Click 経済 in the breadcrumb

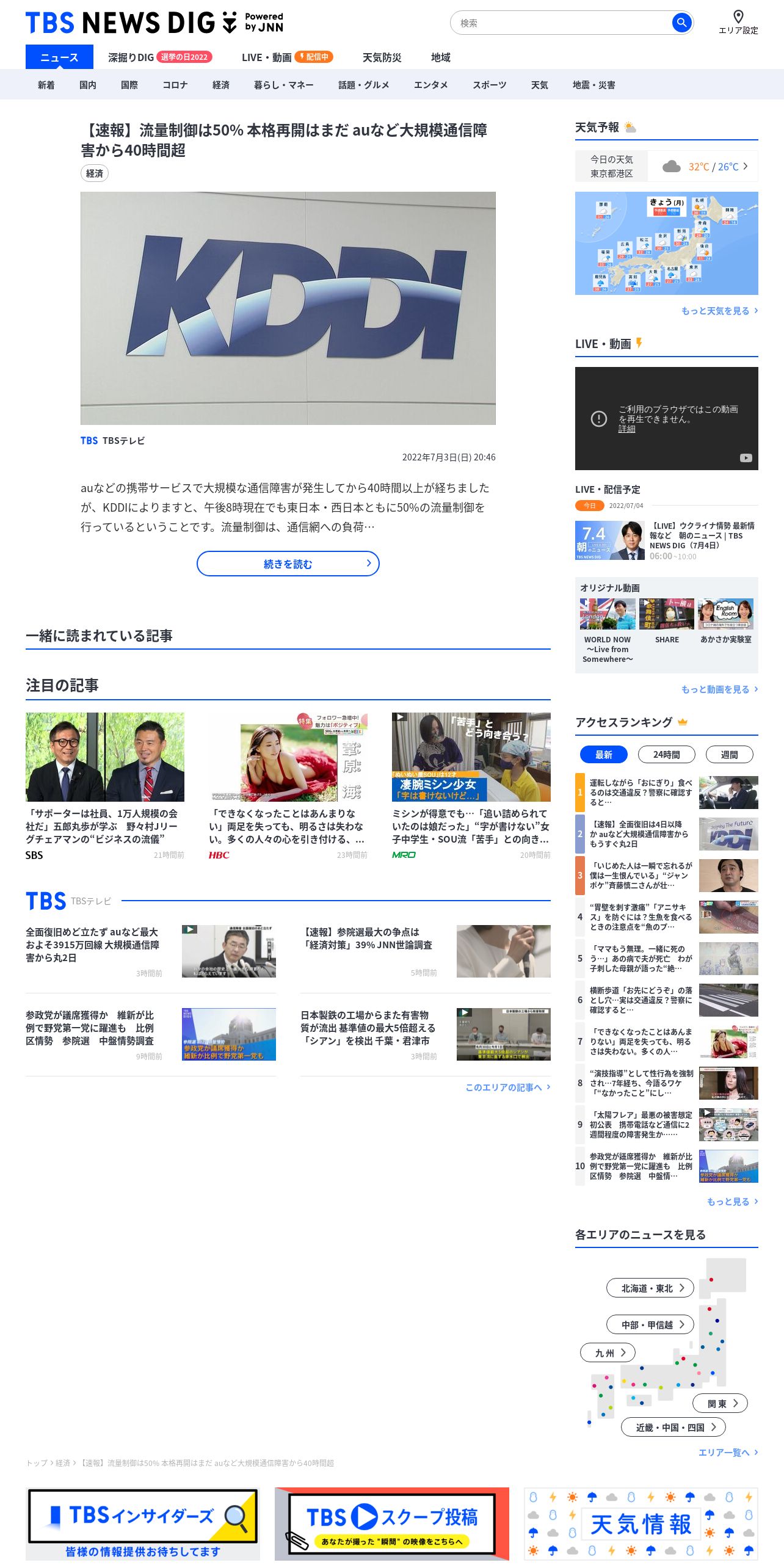[x=63, y=1463]
